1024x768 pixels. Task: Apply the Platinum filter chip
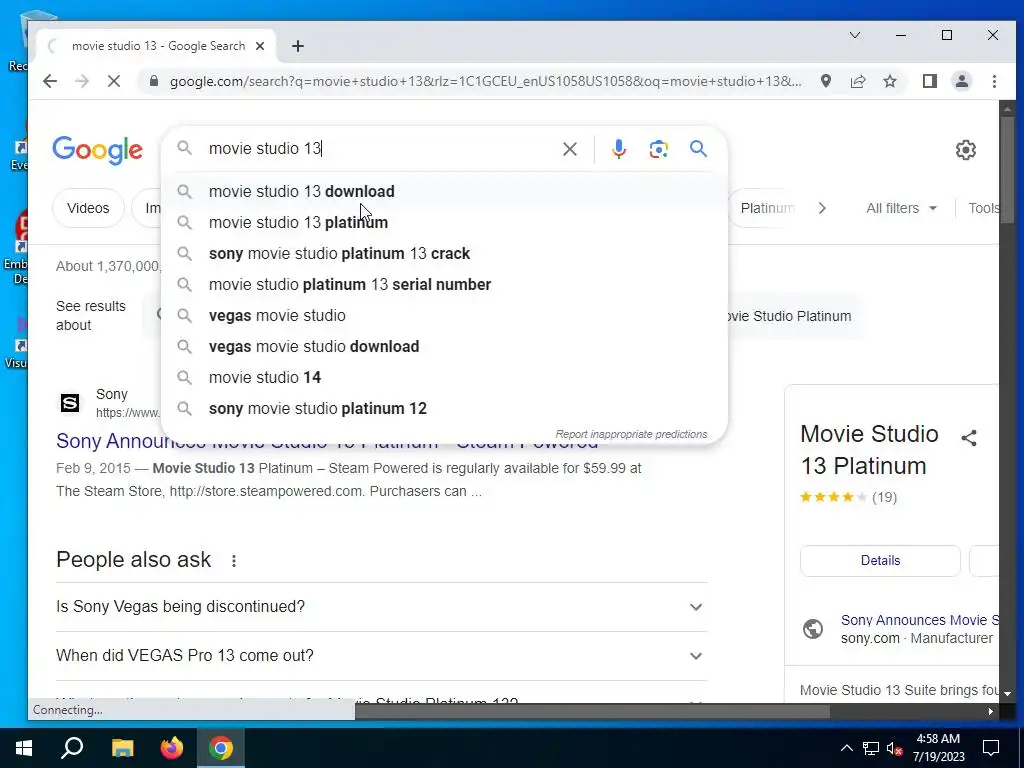tap(766, 208)
